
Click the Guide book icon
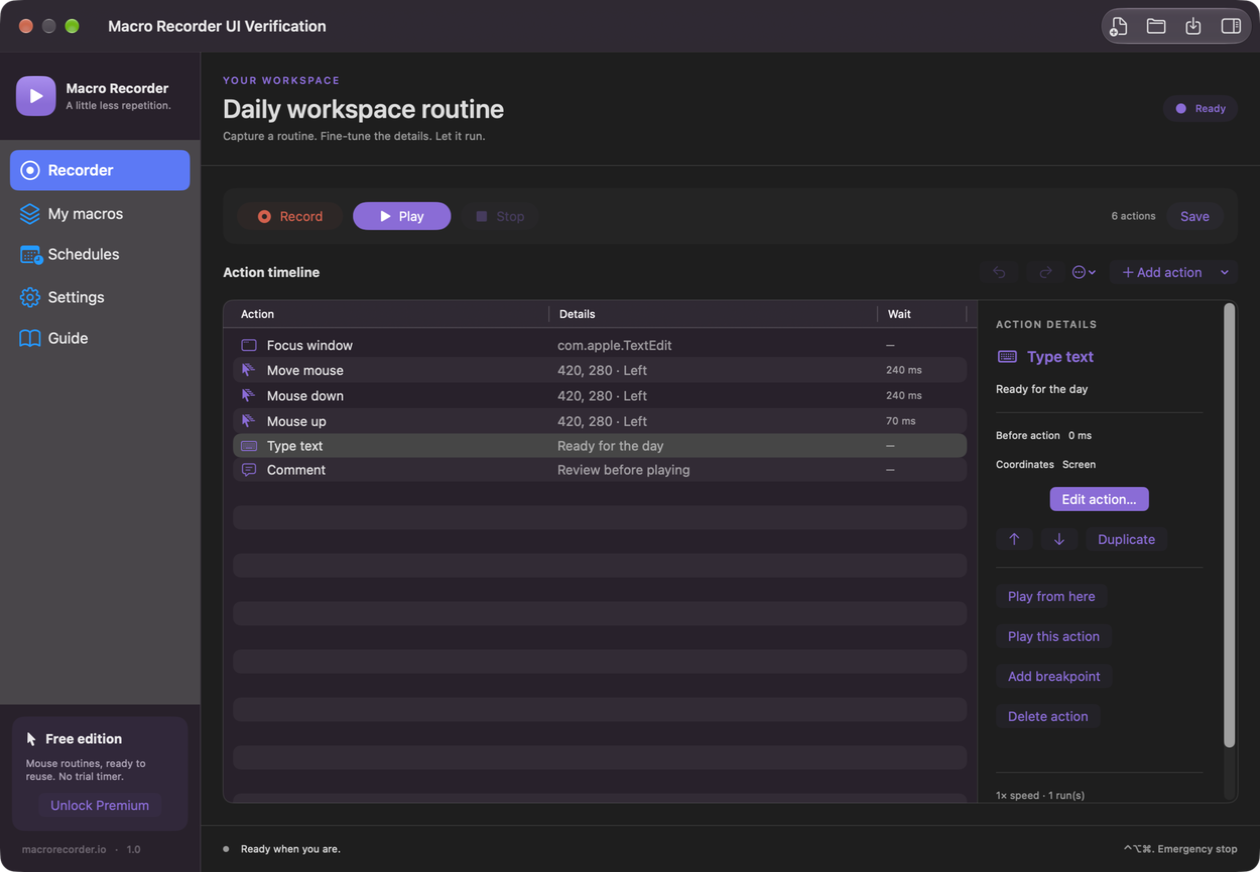(x=30, y=338)
